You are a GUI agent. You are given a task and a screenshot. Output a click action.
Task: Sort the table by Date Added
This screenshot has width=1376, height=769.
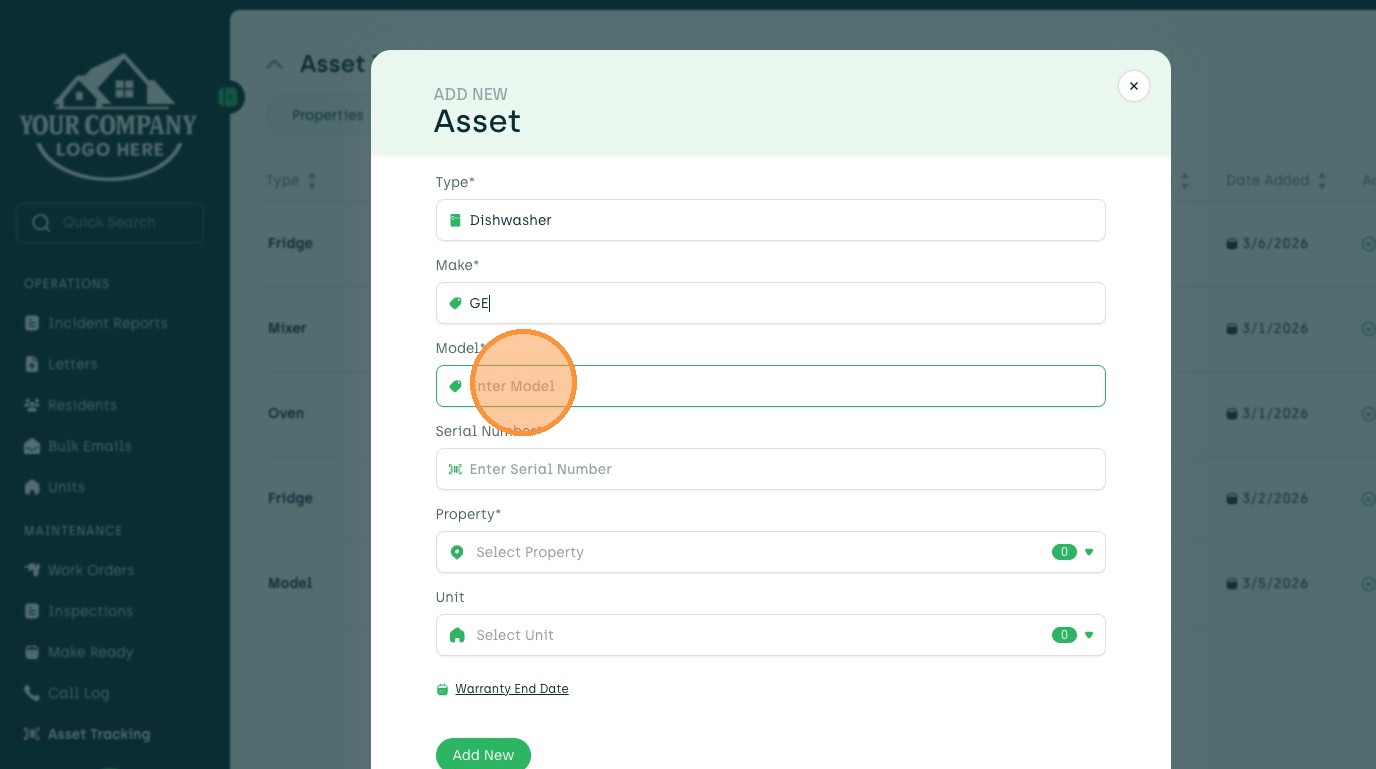(x=1276, y=181)
